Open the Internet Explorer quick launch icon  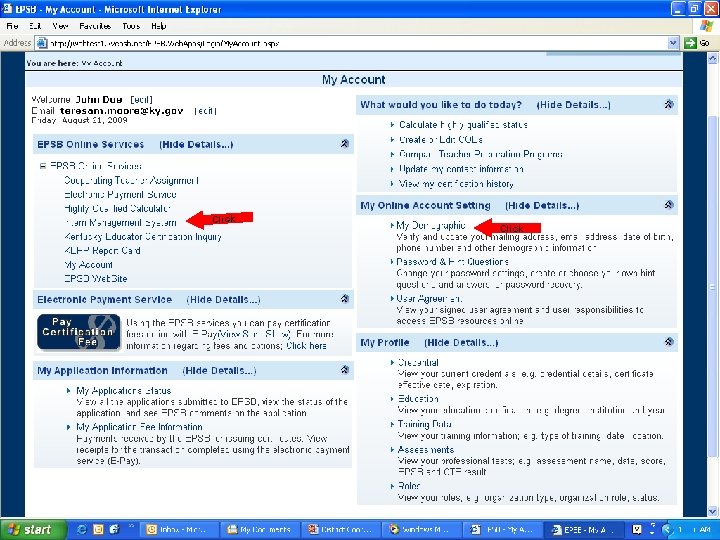pyautogui.click(x=82, y=529)
